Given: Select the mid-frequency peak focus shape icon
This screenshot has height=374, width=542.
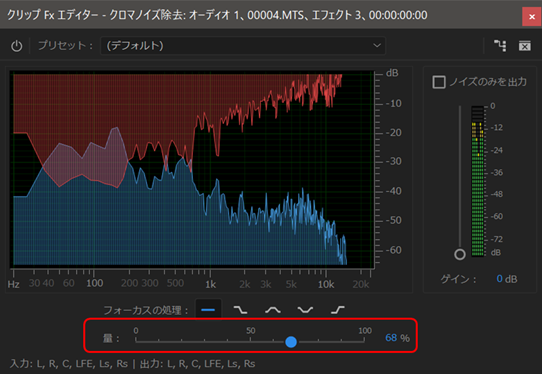Looking at the screenshot, I should (273, 310).
